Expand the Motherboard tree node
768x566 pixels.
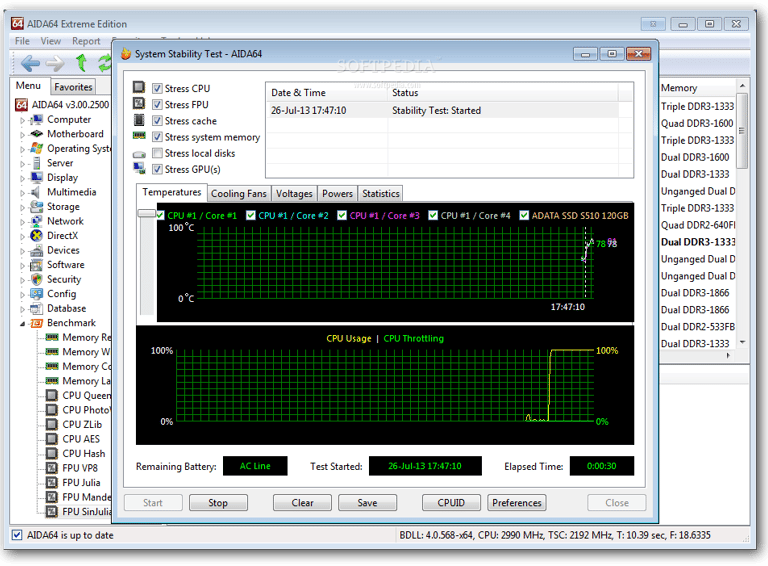23,135
